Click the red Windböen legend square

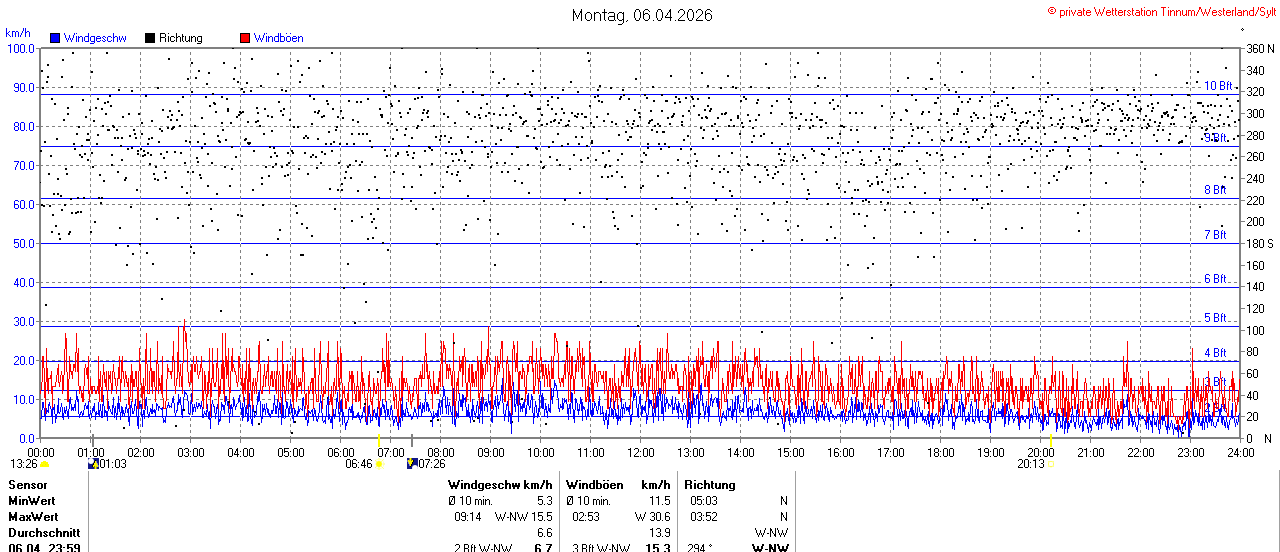coord(245,38)
